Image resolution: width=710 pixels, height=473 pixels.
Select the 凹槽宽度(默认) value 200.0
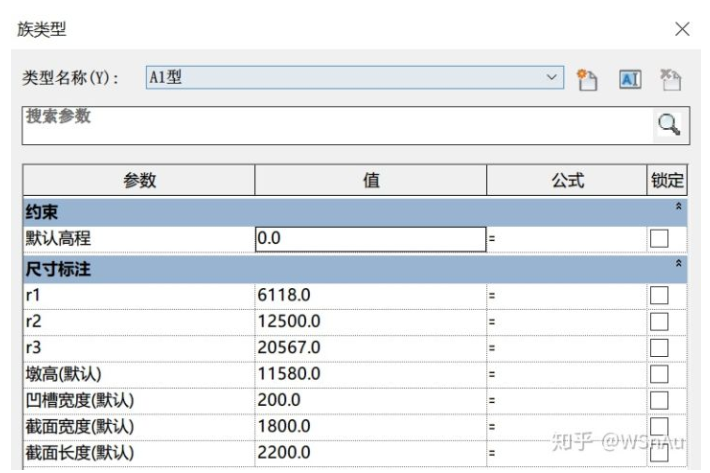coord(369,400)
